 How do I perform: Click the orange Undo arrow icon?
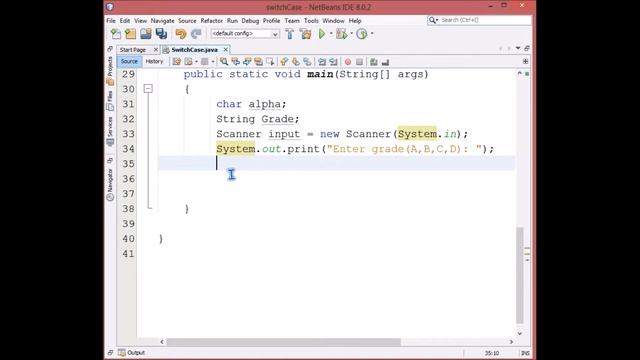[x=180, y=34]
